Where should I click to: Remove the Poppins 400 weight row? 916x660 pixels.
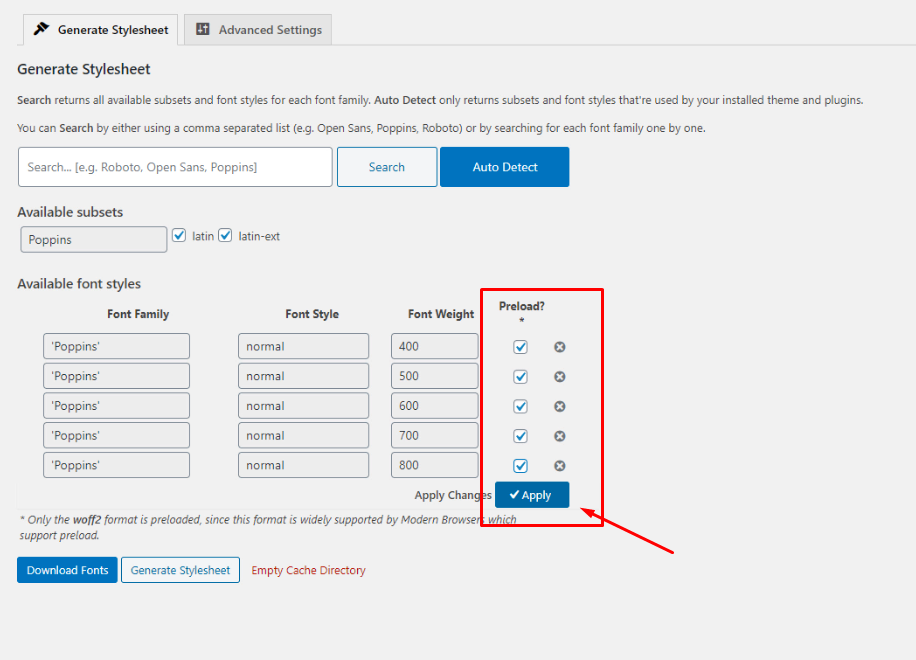coord(560,347)
